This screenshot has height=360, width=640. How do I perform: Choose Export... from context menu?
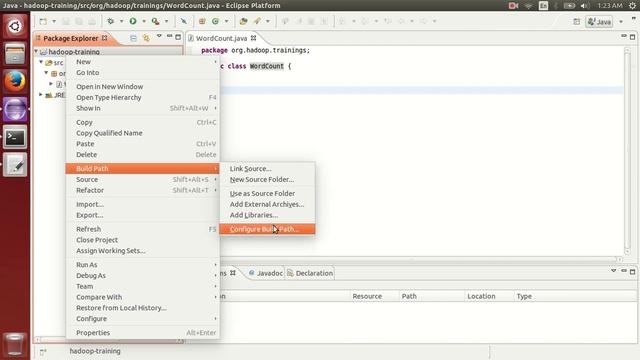(x=142, y=215)
